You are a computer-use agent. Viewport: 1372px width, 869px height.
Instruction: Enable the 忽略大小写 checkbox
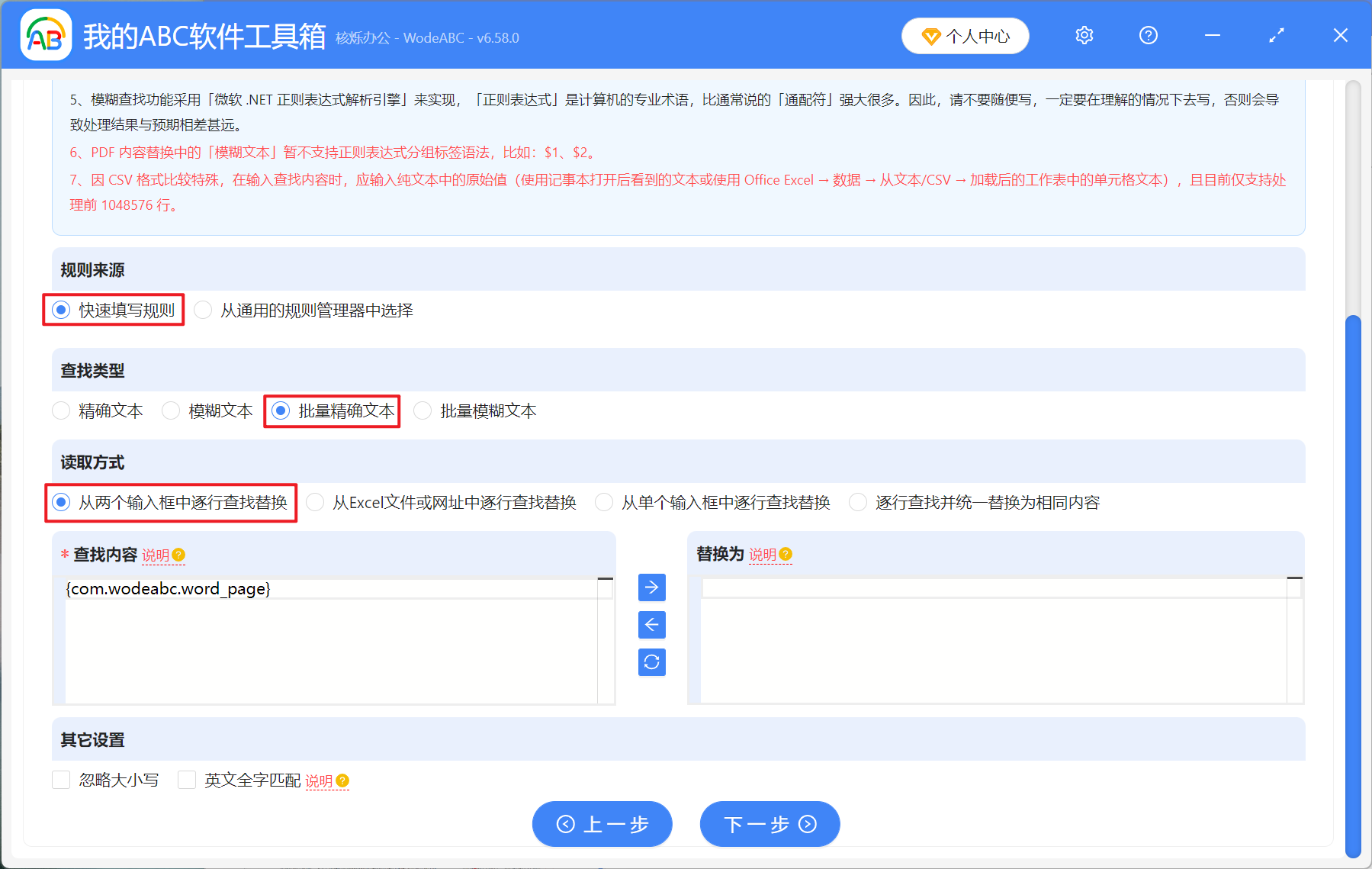point(61,780)
